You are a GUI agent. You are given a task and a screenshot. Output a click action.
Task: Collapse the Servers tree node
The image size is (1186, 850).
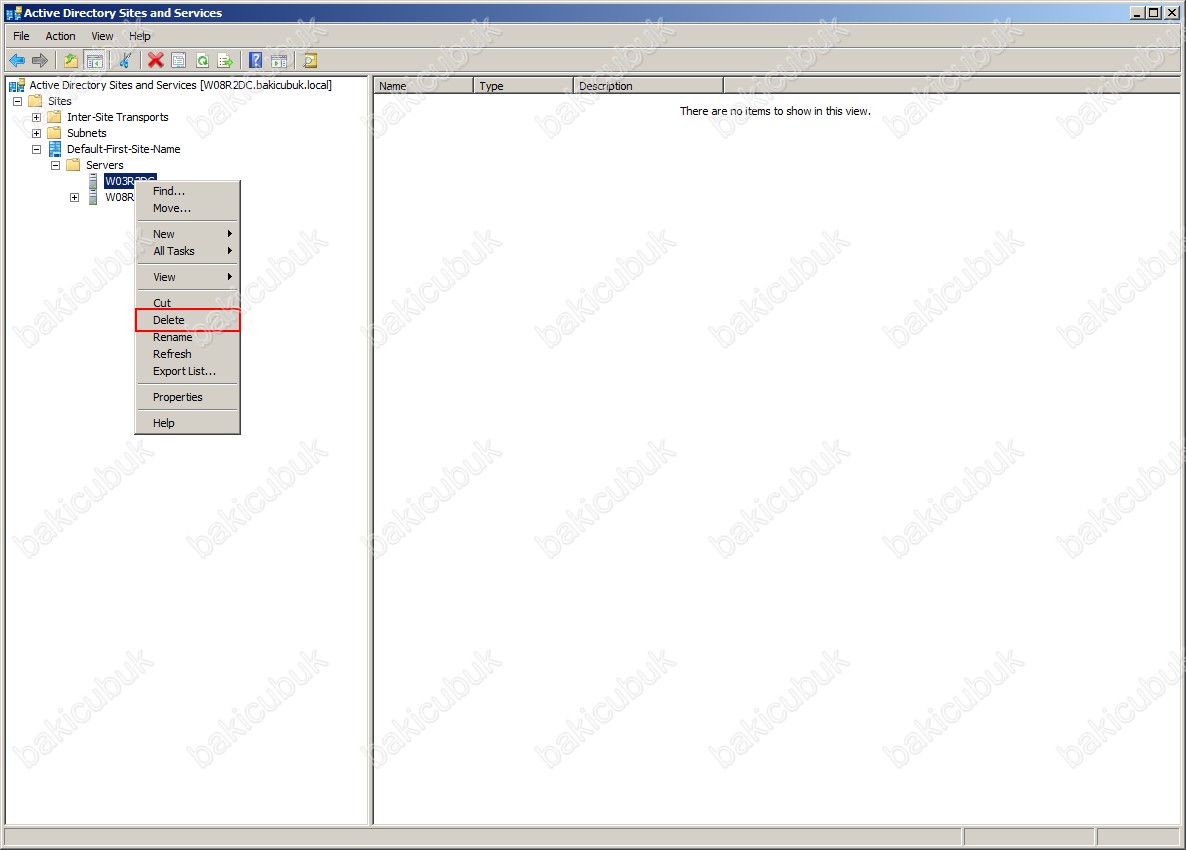(x=55, y=165)
